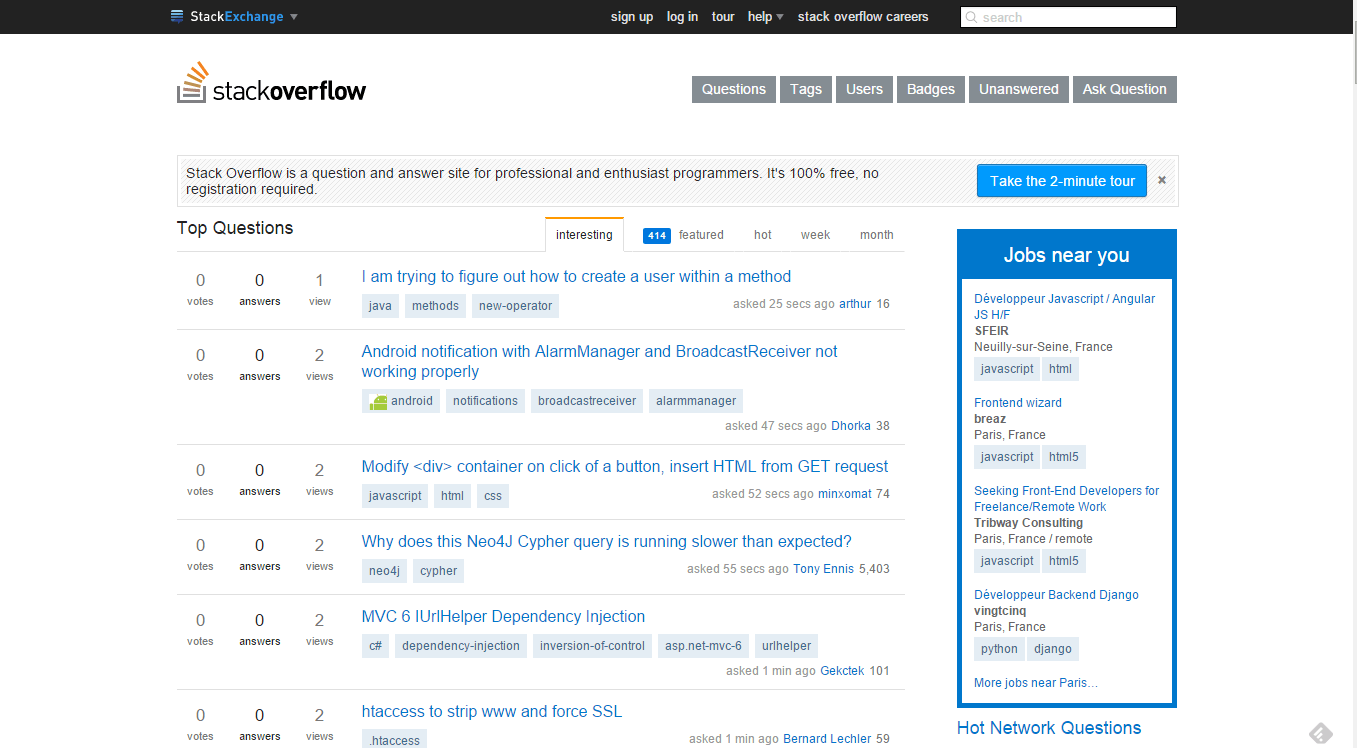This screenshot has width=1357, height=748.
Task: Open the Questions navigation button
Action: (734, 89)
